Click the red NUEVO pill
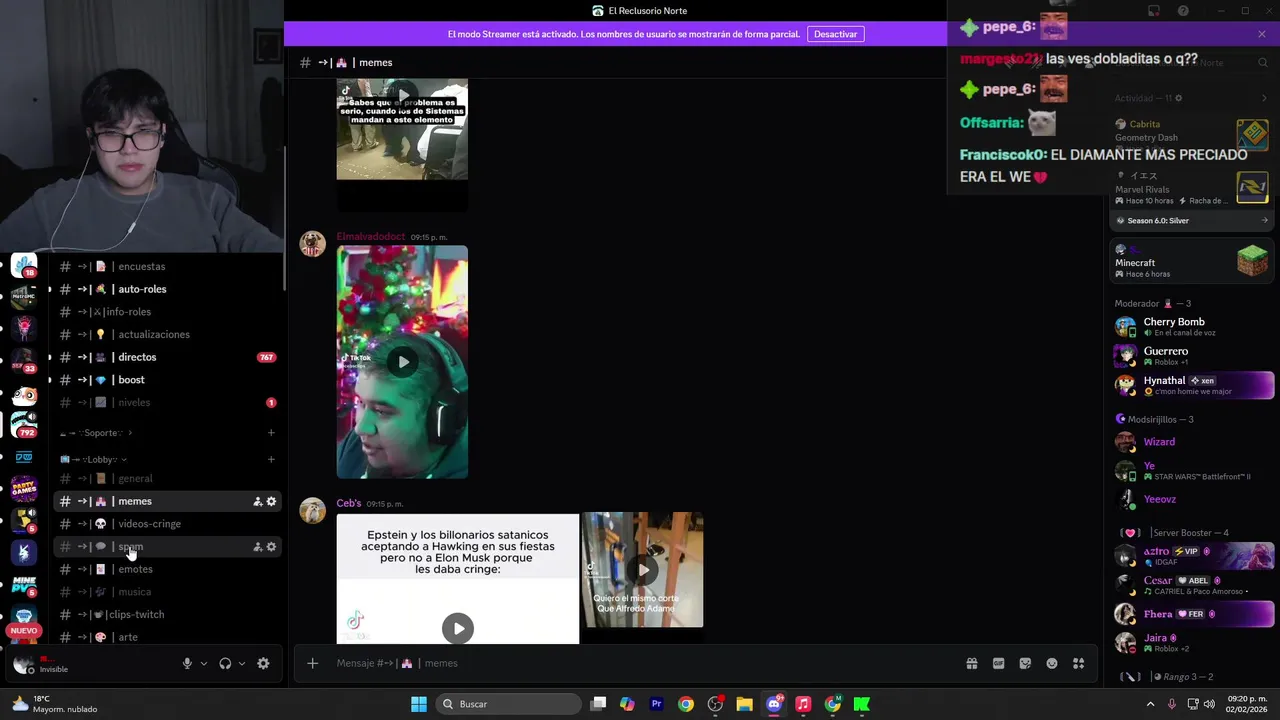This screenshot has height=720, width=1280. (24, 631)
